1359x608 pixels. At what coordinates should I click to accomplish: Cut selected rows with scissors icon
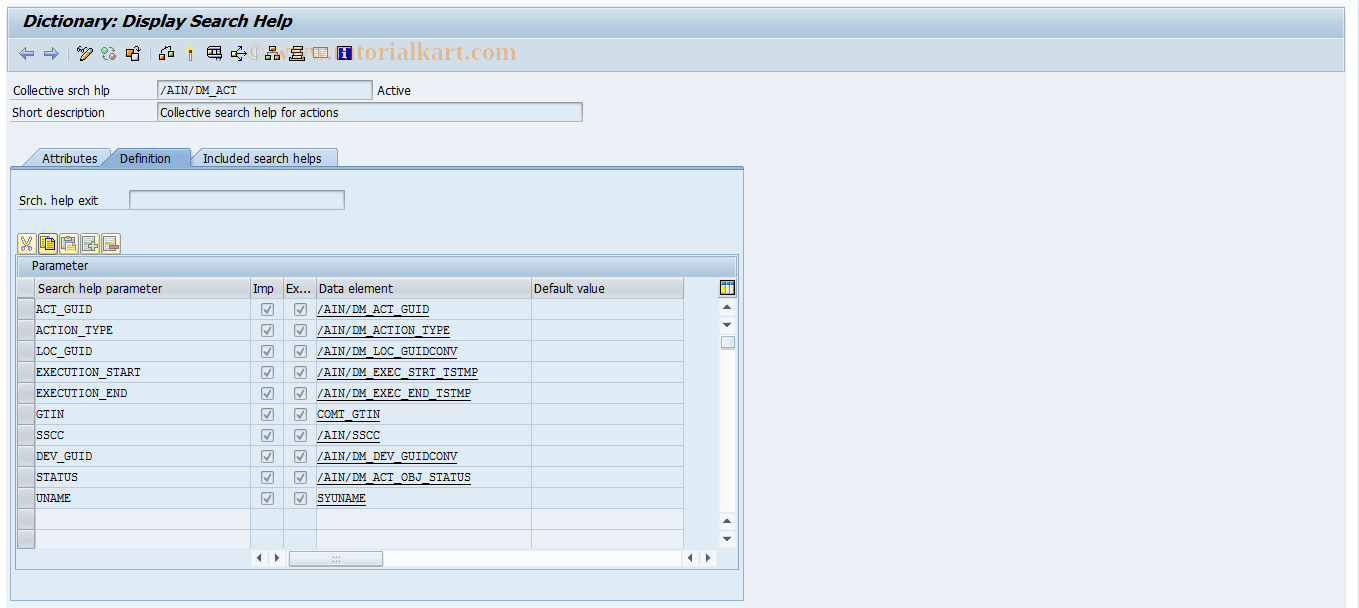coord(26,243)
